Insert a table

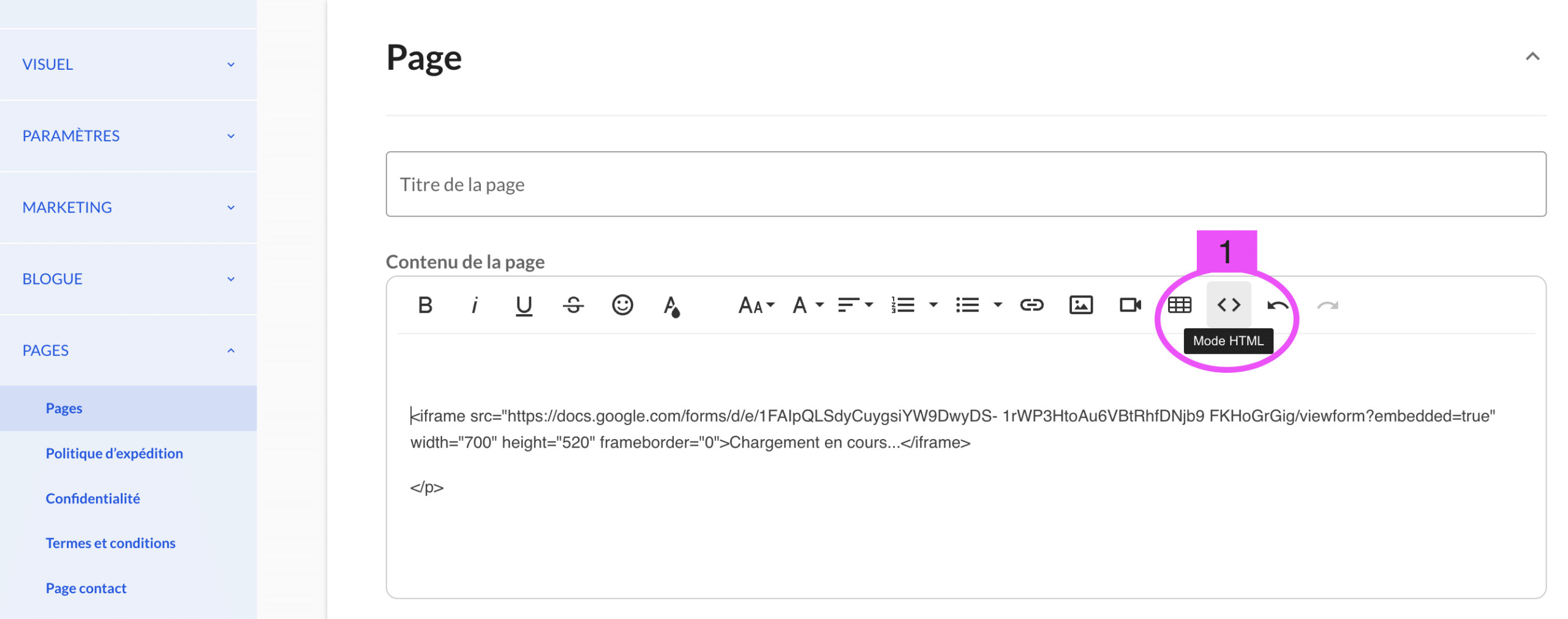(1178, 304)
